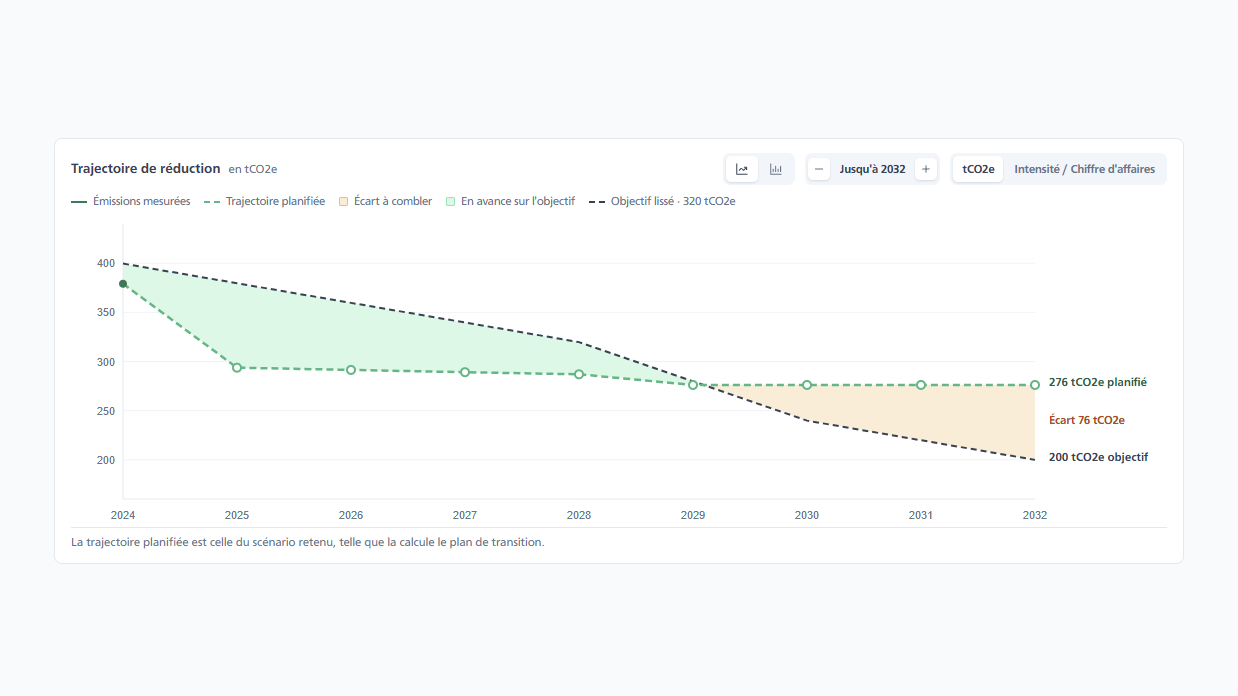The image size is (1238, 696).
Task: Click the 2028 label on the x-axis
Action: coord(579,515)
